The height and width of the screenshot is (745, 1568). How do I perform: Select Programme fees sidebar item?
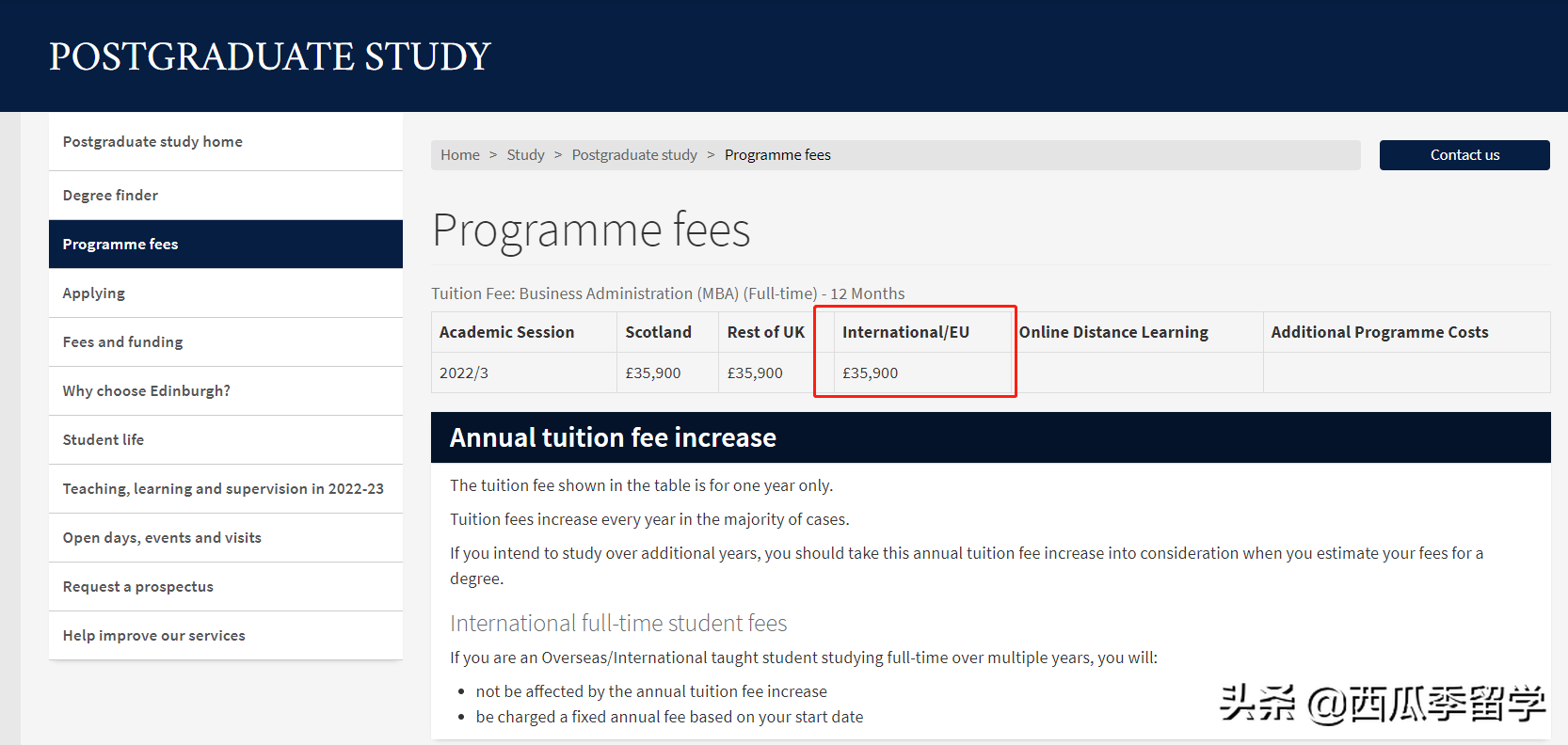[120, 245]
